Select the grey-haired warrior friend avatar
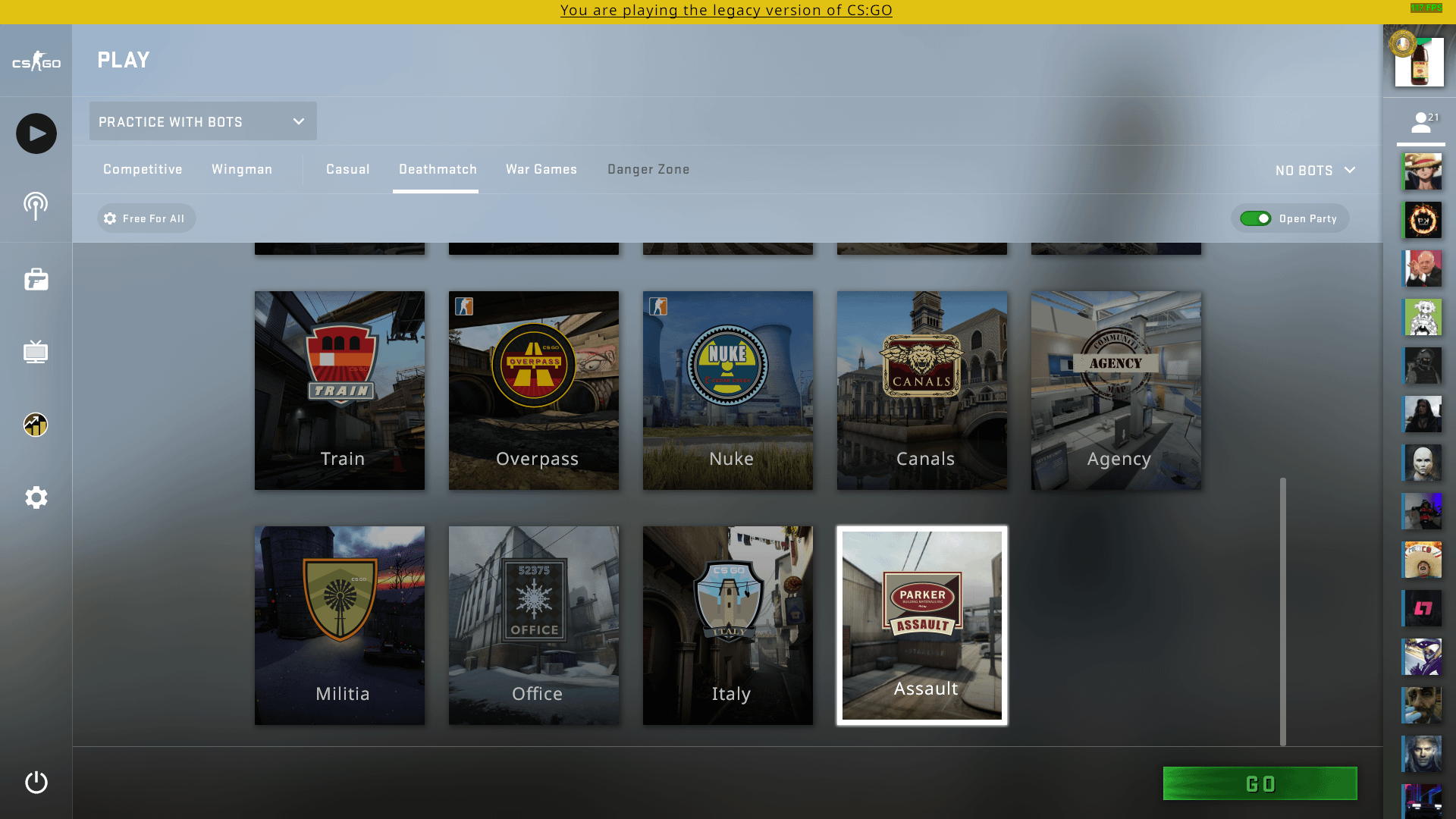 1422,754
